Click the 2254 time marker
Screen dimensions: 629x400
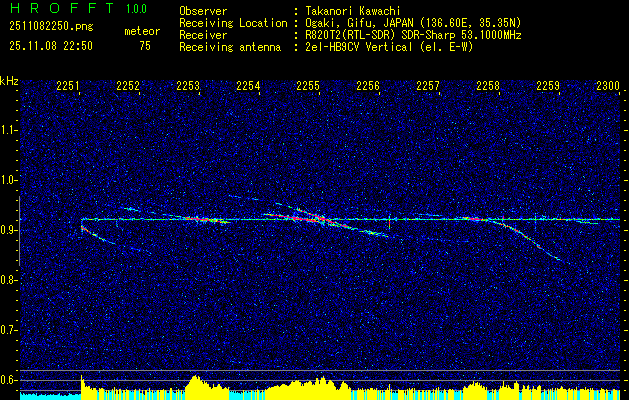pyautogui.click(x=248, y=85)
